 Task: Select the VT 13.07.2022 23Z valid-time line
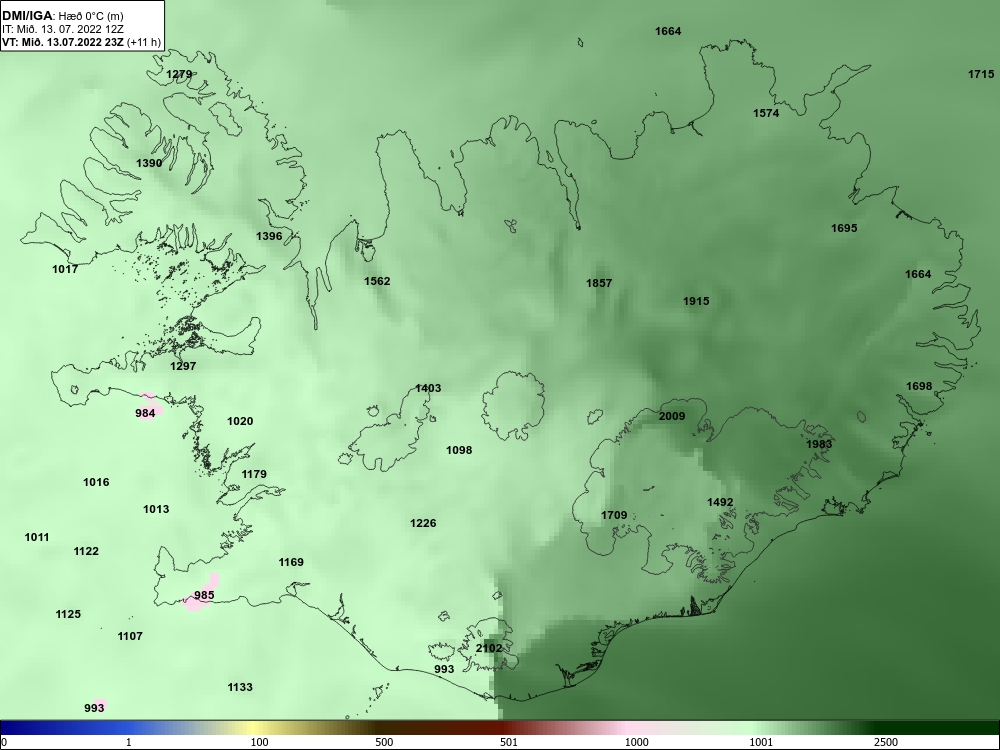(x=81, y=42)
